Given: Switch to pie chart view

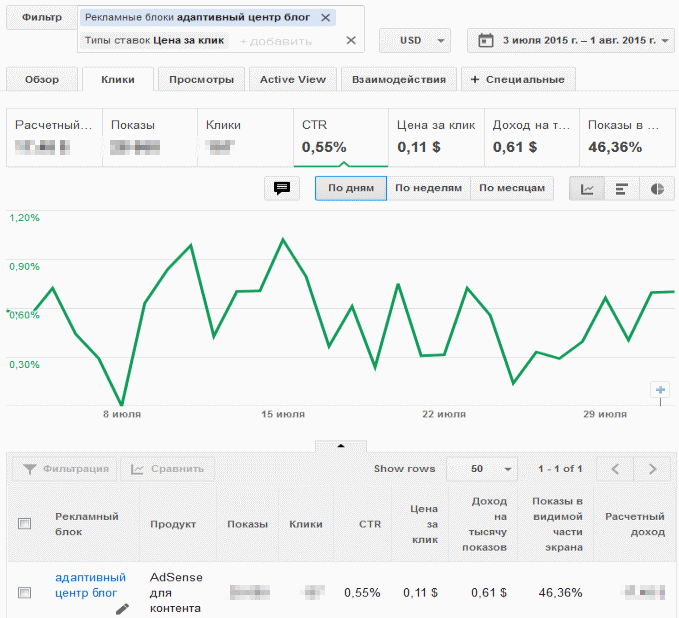Looking at the screenshot, I should coord(657,188).
